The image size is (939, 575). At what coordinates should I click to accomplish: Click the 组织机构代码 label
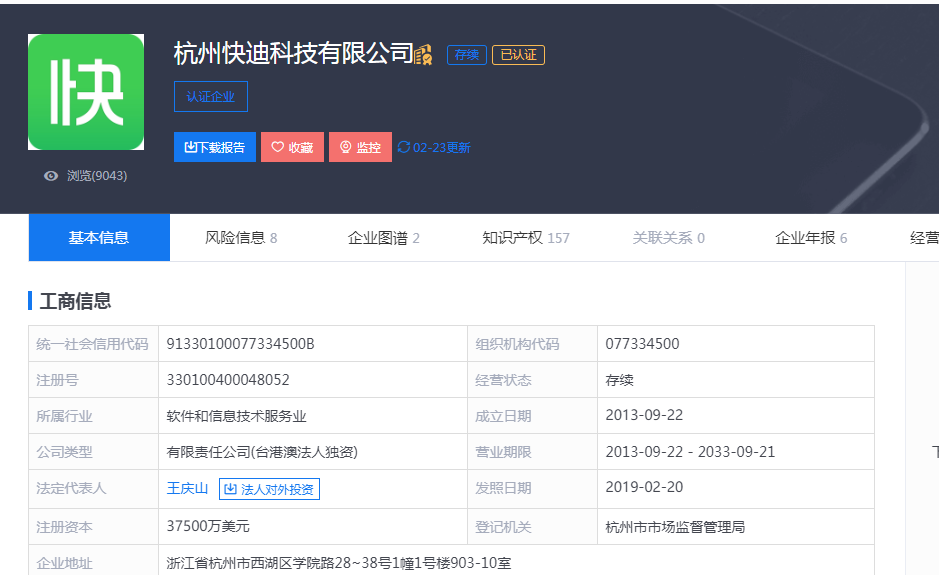coord(517,344)
